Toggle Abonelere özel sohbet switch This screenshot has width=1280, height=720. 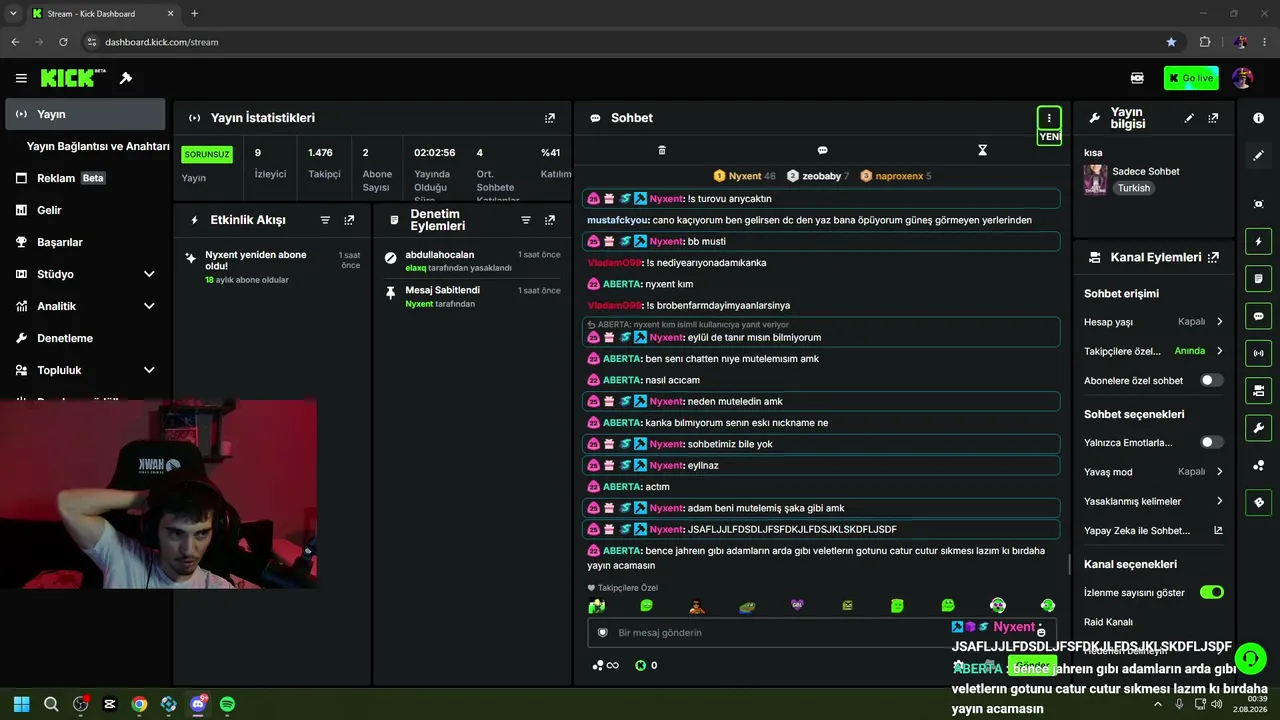[1212, 380]
